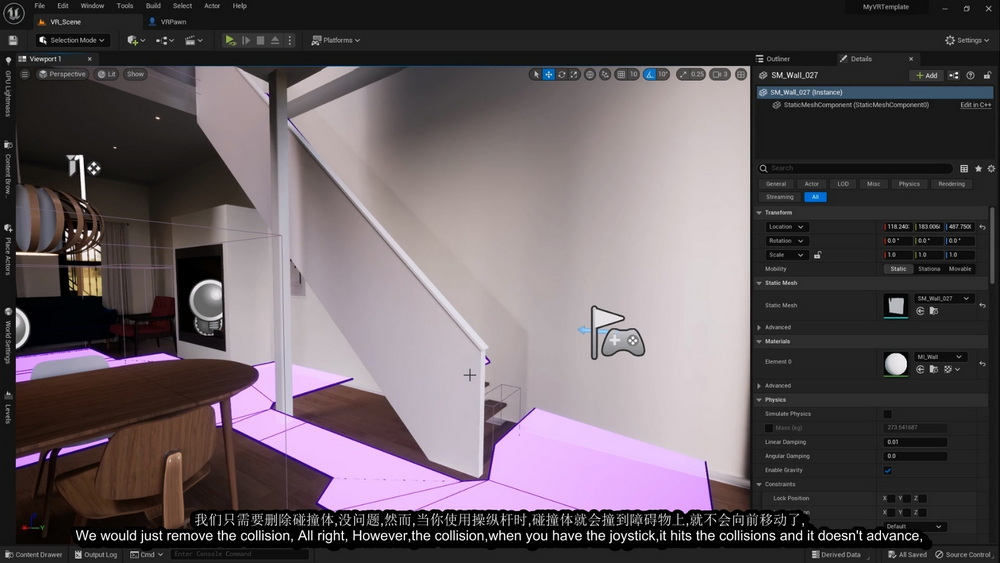Select the Rendering filter button
Image resolution: width=1000 pixels, height=563 pixels.
pyautogui.click(x=951, y=184)
